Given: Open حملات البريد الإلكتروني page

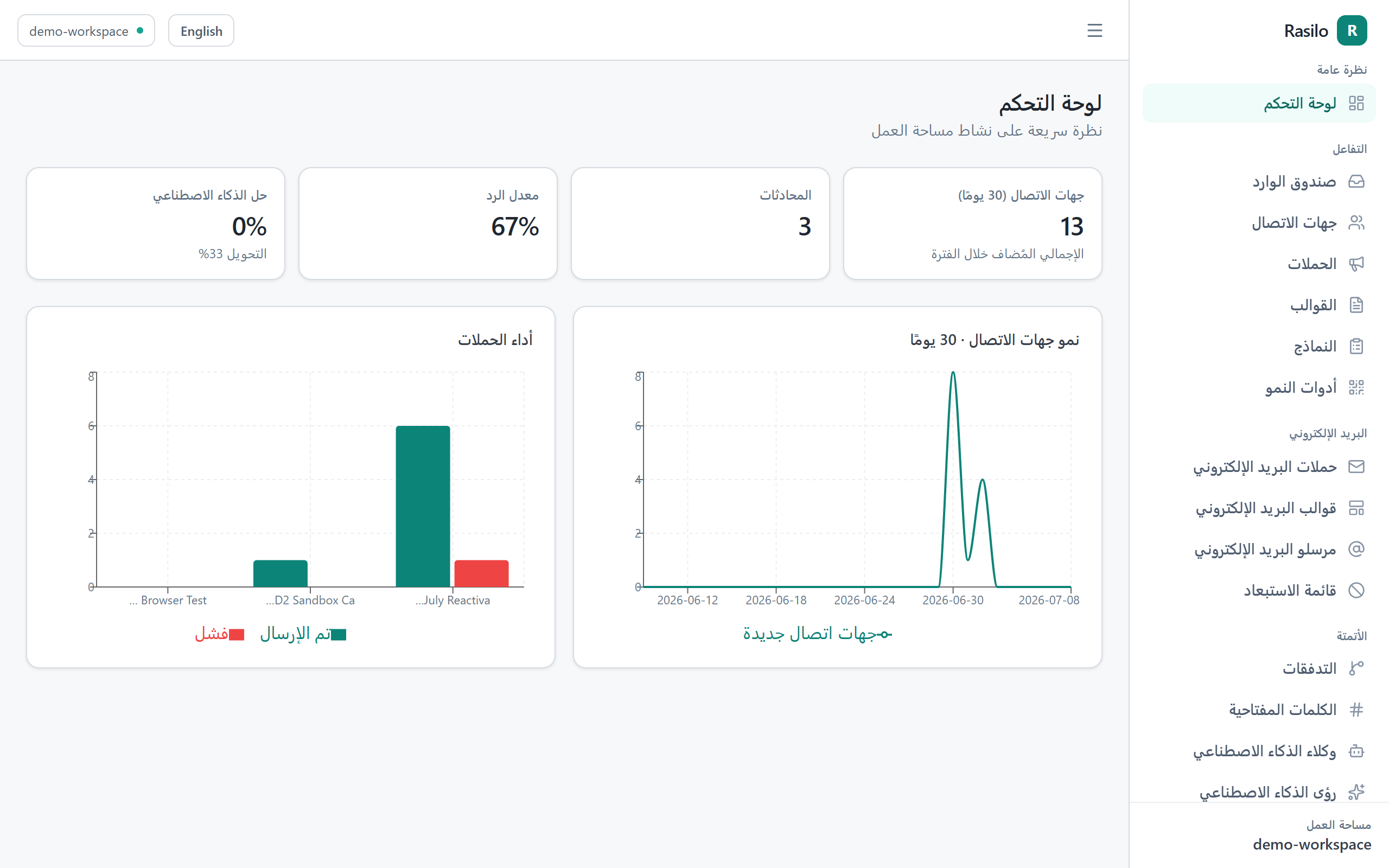Looking at the screenshot, I should point(1259,467).
